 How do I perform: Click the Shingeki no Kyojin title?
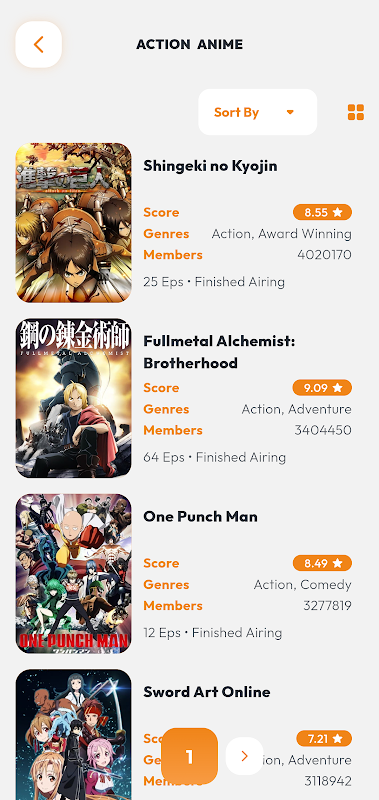(x=210, y=166)
